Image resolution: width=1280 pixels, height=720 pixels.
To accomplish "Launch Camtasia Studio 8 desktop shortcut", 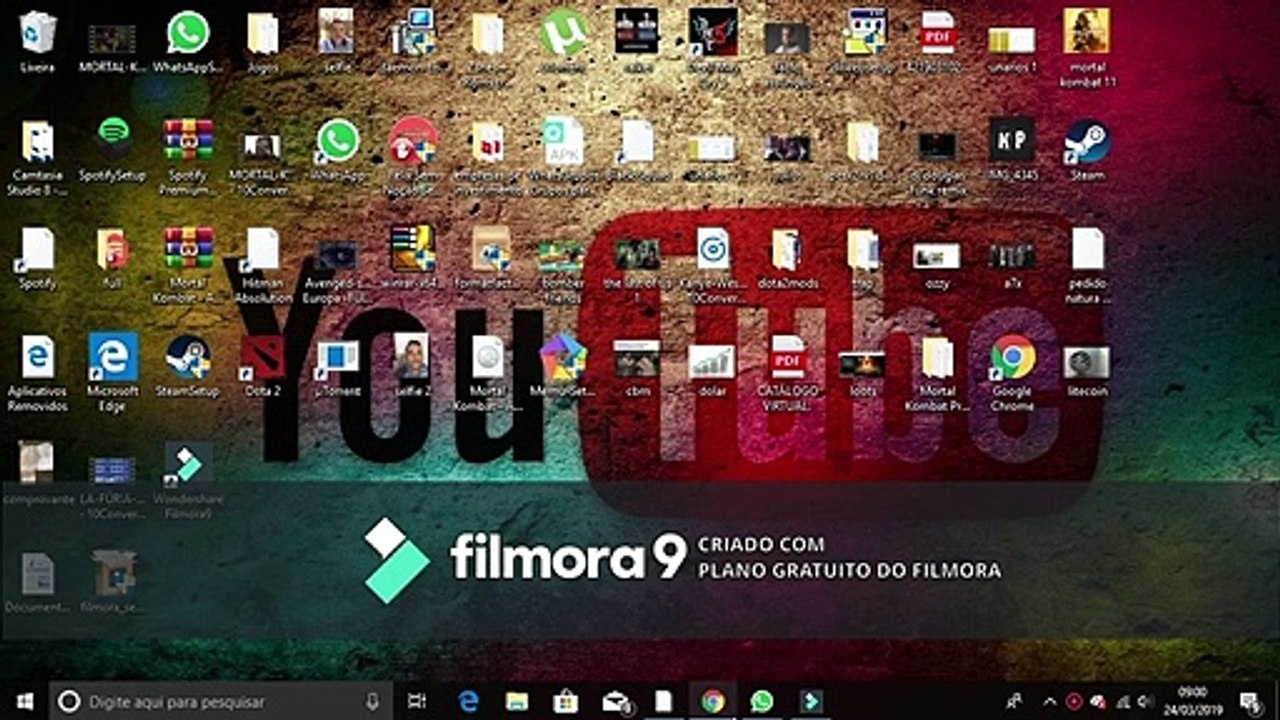I will 37,157.
